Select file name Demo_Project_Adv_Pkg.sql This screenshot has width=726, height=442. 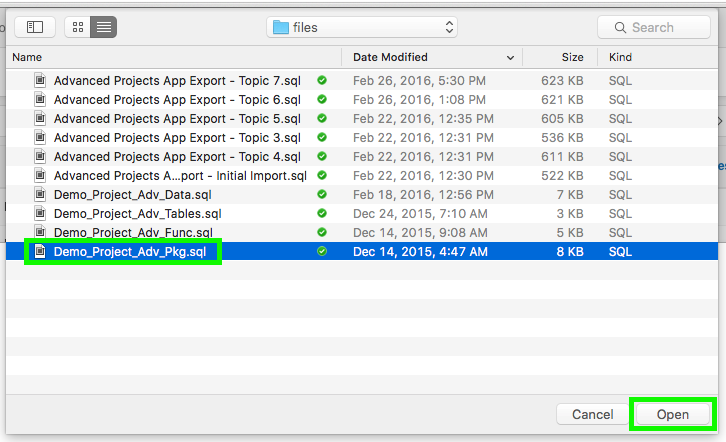click(x=130, y=251)
